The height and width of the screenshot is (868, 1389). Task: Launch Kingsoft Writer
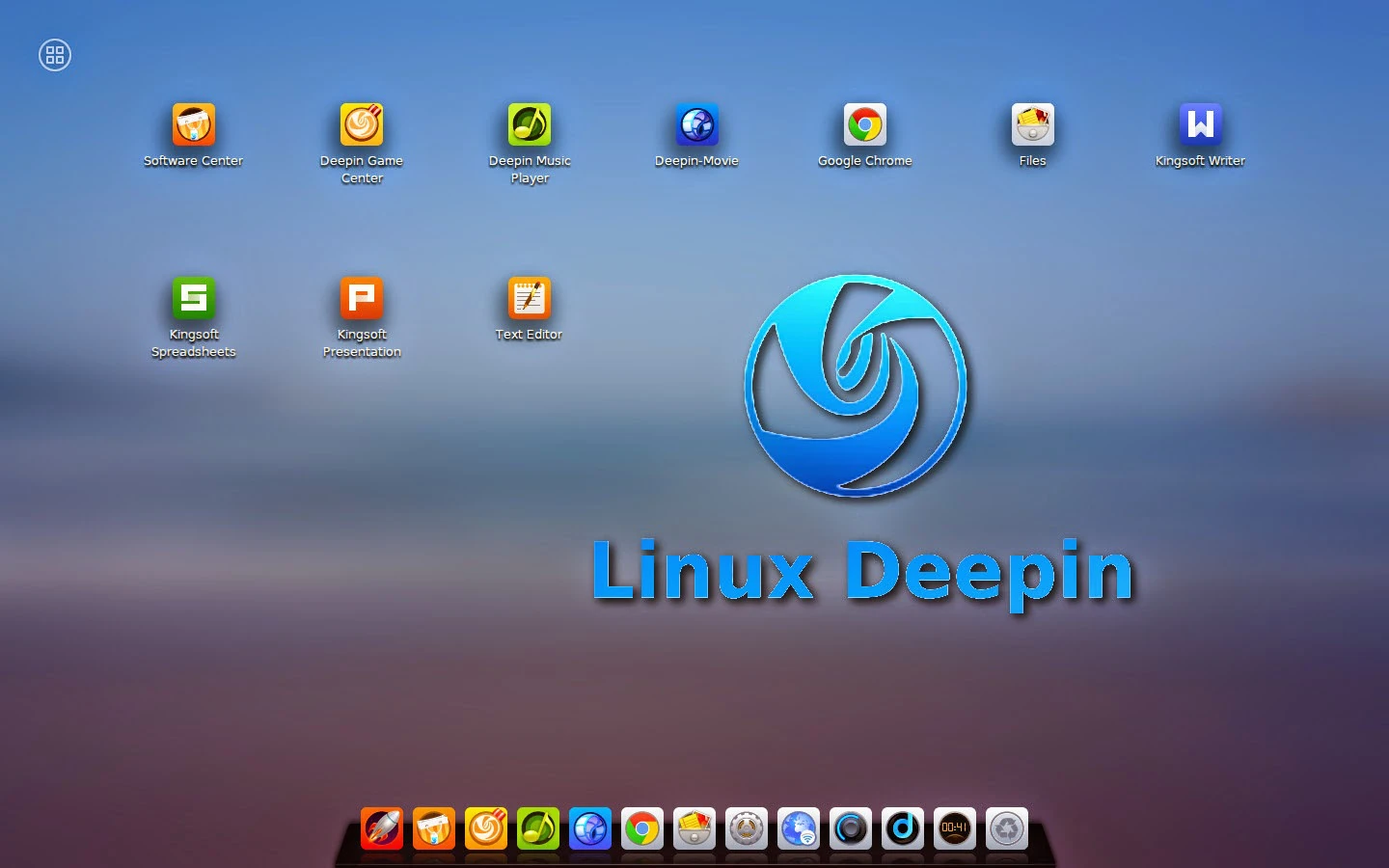point(1200,125)
